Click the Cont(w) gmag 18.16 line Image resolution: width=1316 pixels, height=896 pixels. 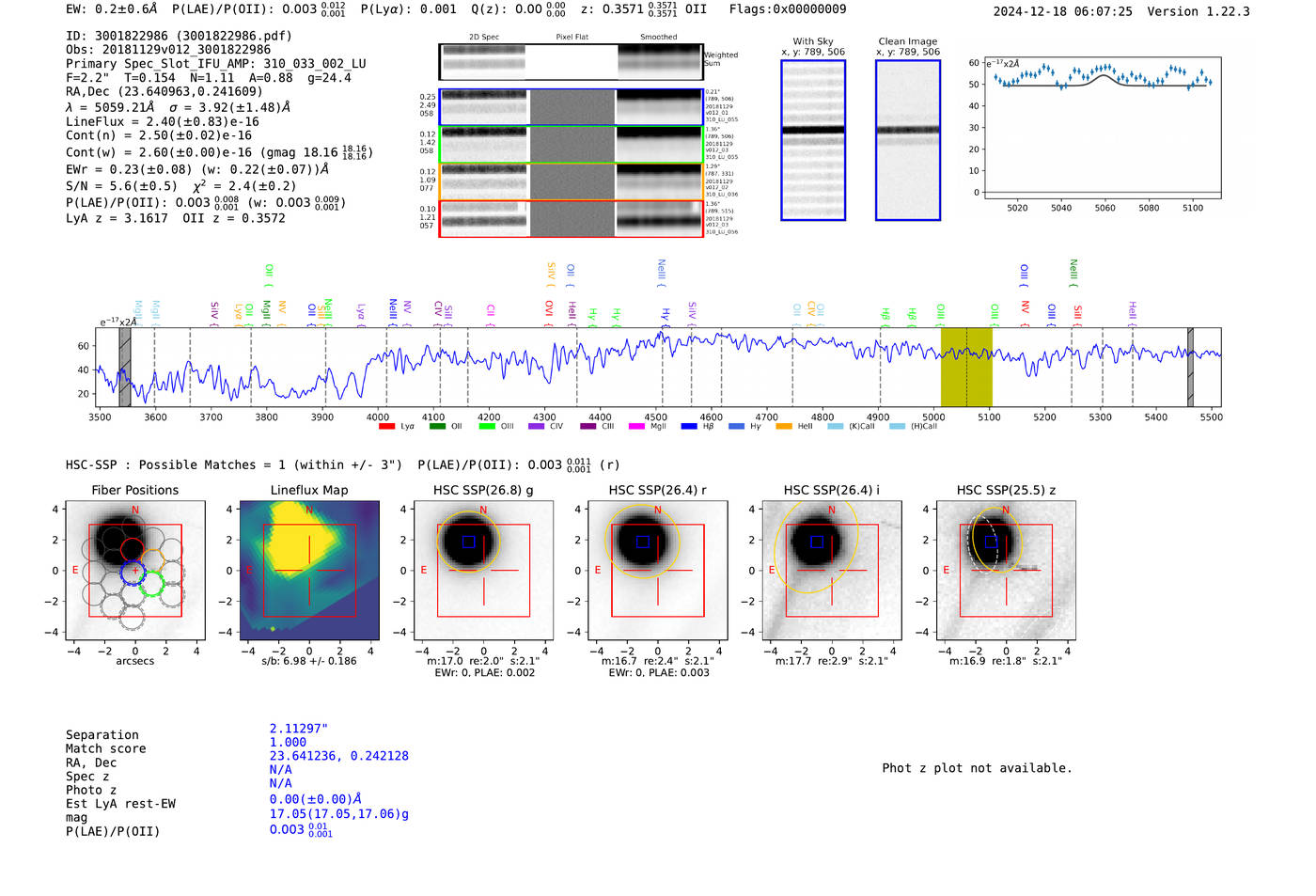(x=219, y=151)
